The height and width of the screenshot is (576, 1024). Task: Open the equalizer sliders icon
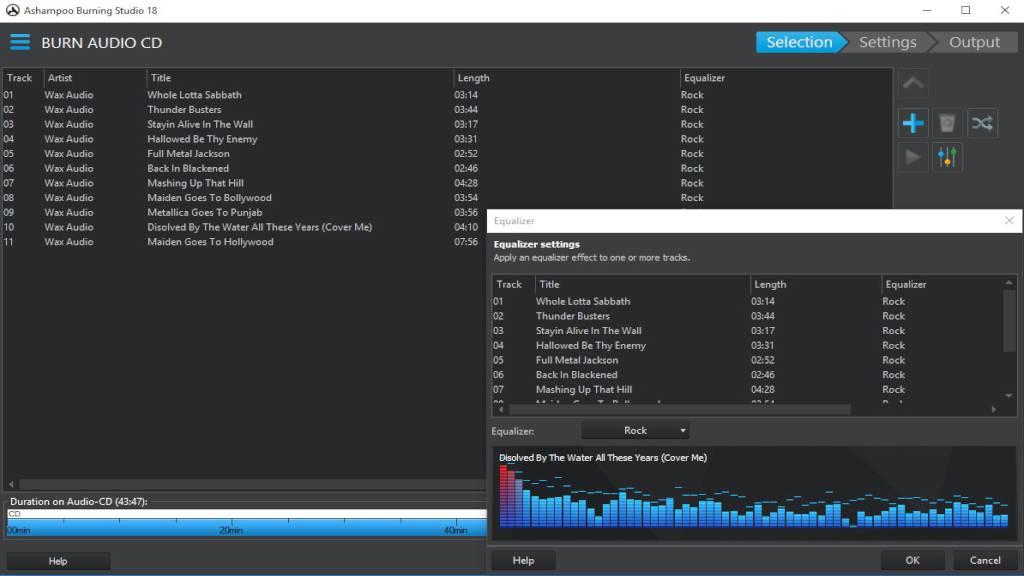pos(948,157)
